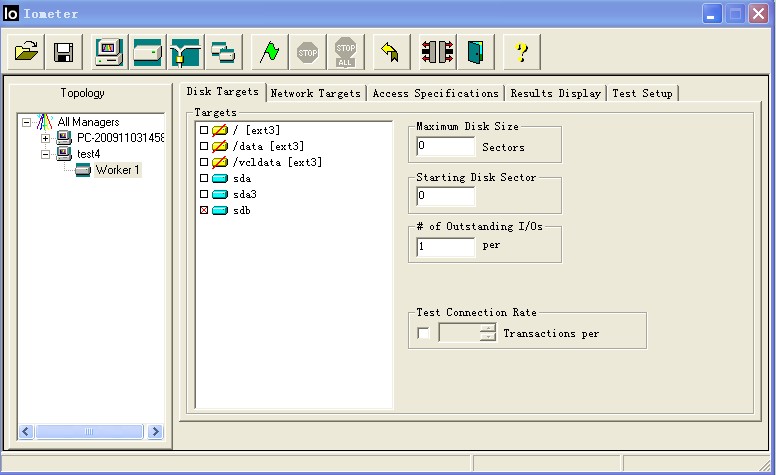The image size is (776, 475).
Task: Click the Open Test Configuration File icon
Action: click(x=27, y=51)
